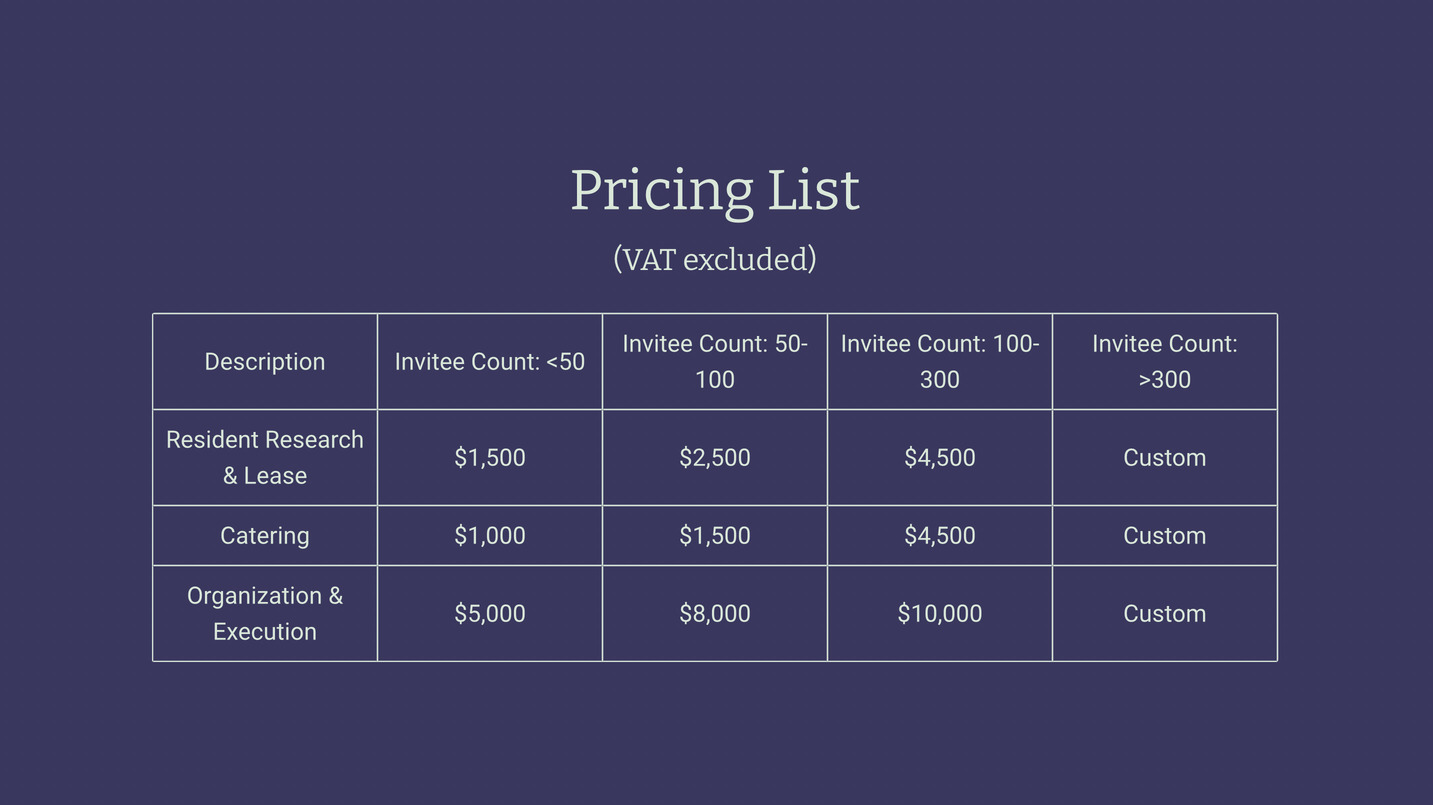Select the Resident Research & Lease cell
The width and height of the screenshot is (1433, 805).
tap(265, 458)
